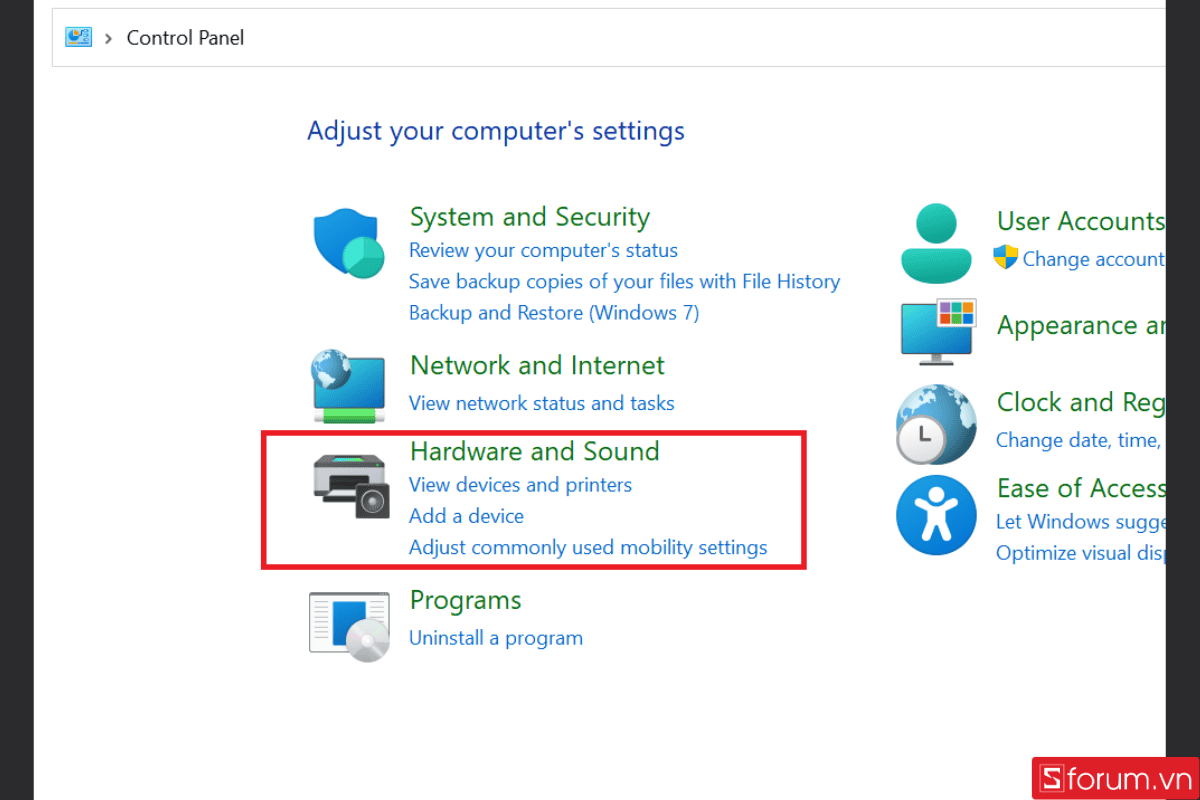The height and width of the screenshot is (800, 1200).
Task: Click the Appearance monitor icon
Action: [x=938, y=331]
